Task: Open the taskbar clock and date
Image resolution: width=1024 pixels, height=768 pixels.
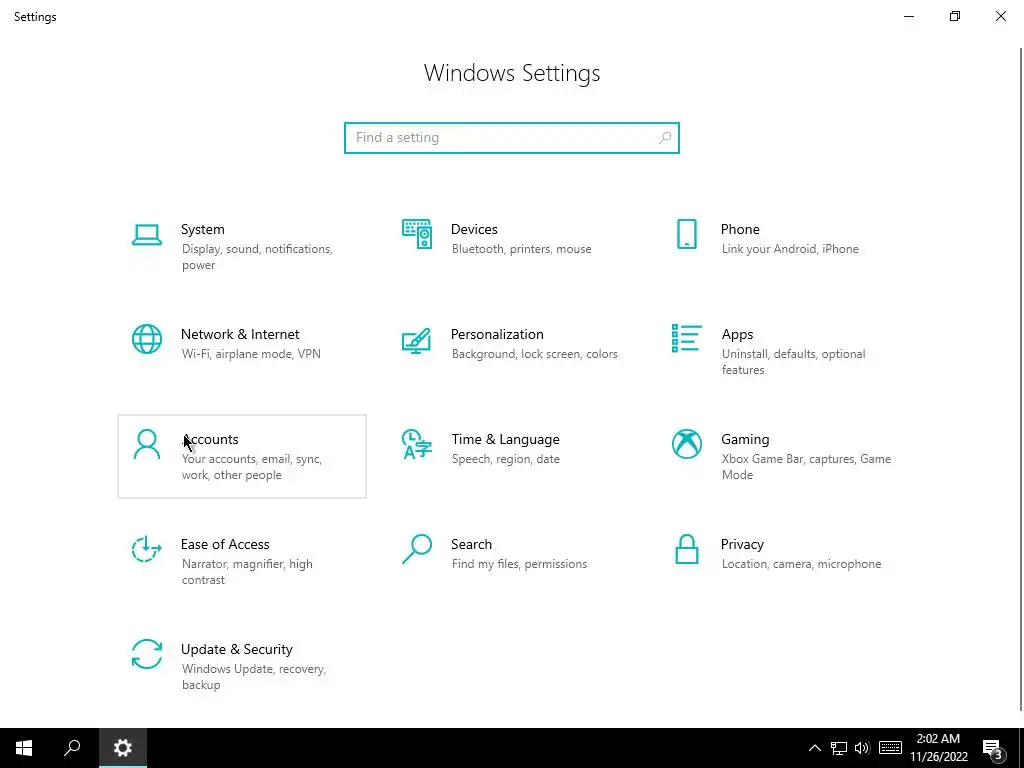Action: (x=938, y=748)
